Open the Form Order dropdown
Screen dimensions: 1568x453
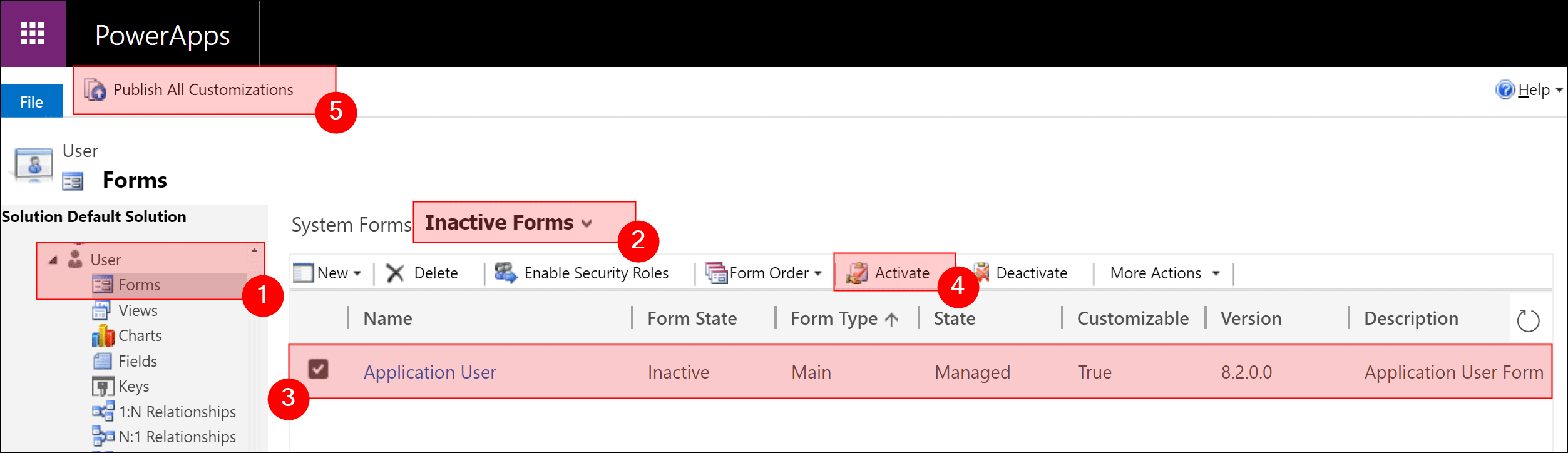[x=817, y=273]
